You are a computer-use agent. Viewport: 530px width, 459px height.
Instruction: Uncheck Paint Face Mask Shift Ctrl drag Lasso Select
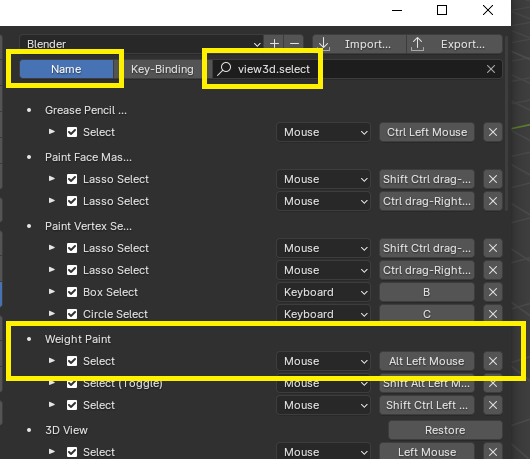click(x=72, y=179)
